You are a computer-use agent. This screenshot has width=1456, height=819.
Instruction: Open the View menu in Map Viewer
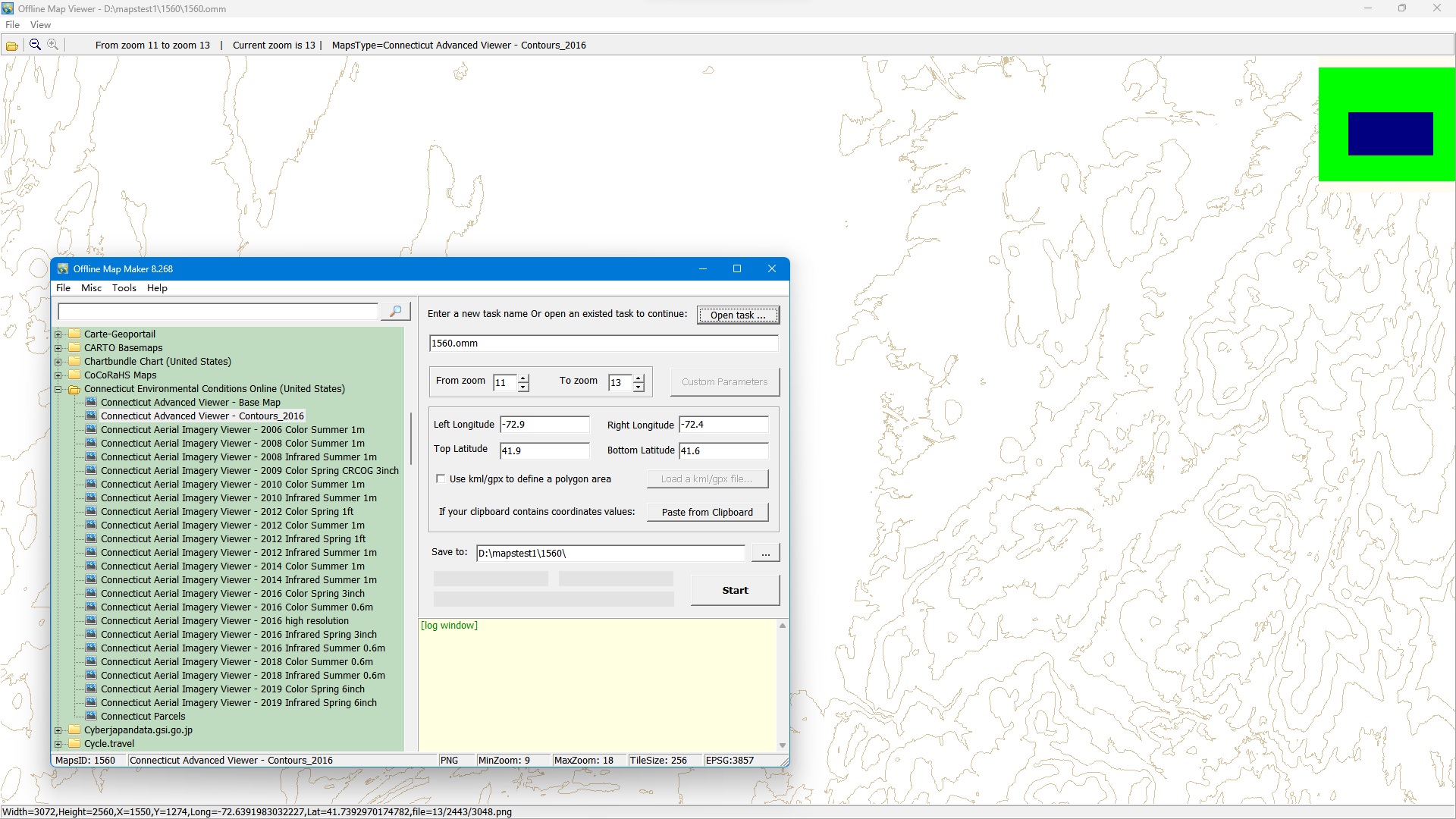coord(40,24)
